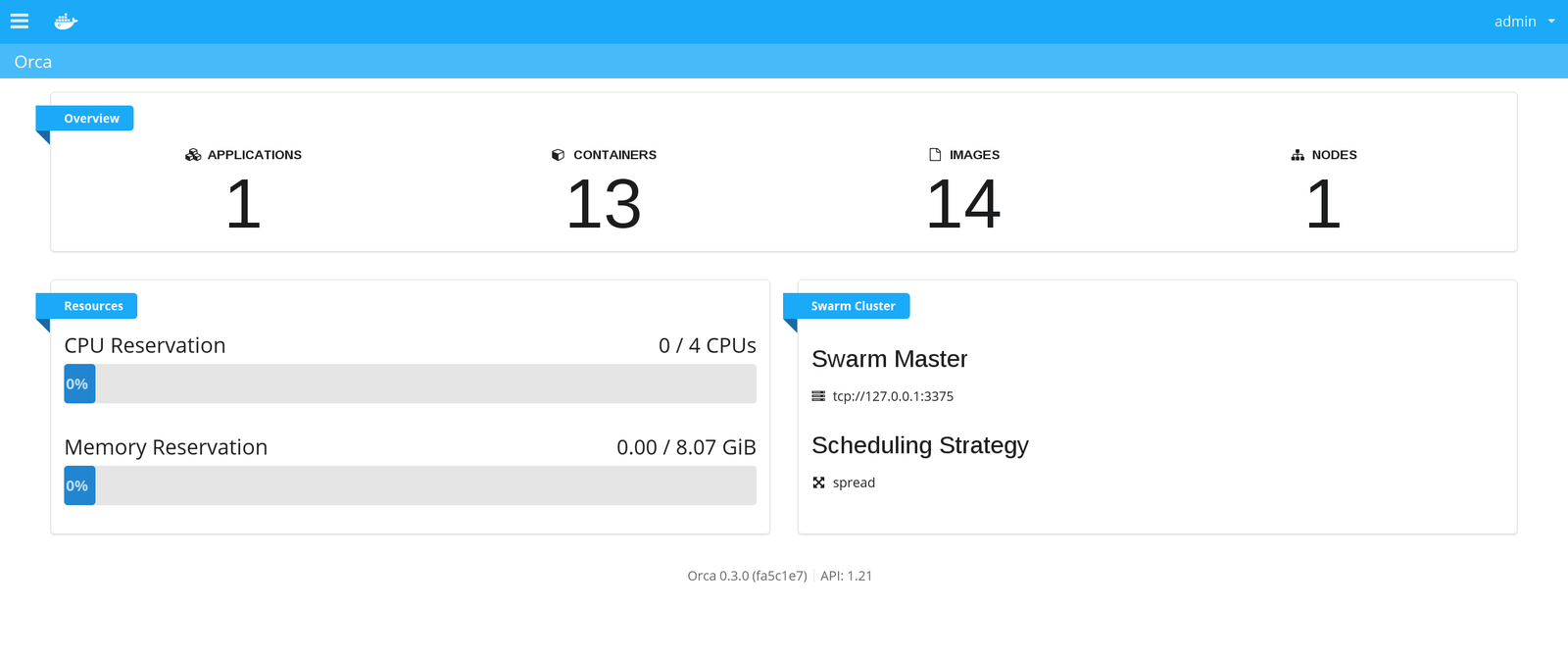The image size is (1568, 660).
Task: Open the applications count 1
Action: tap(243, 205)
